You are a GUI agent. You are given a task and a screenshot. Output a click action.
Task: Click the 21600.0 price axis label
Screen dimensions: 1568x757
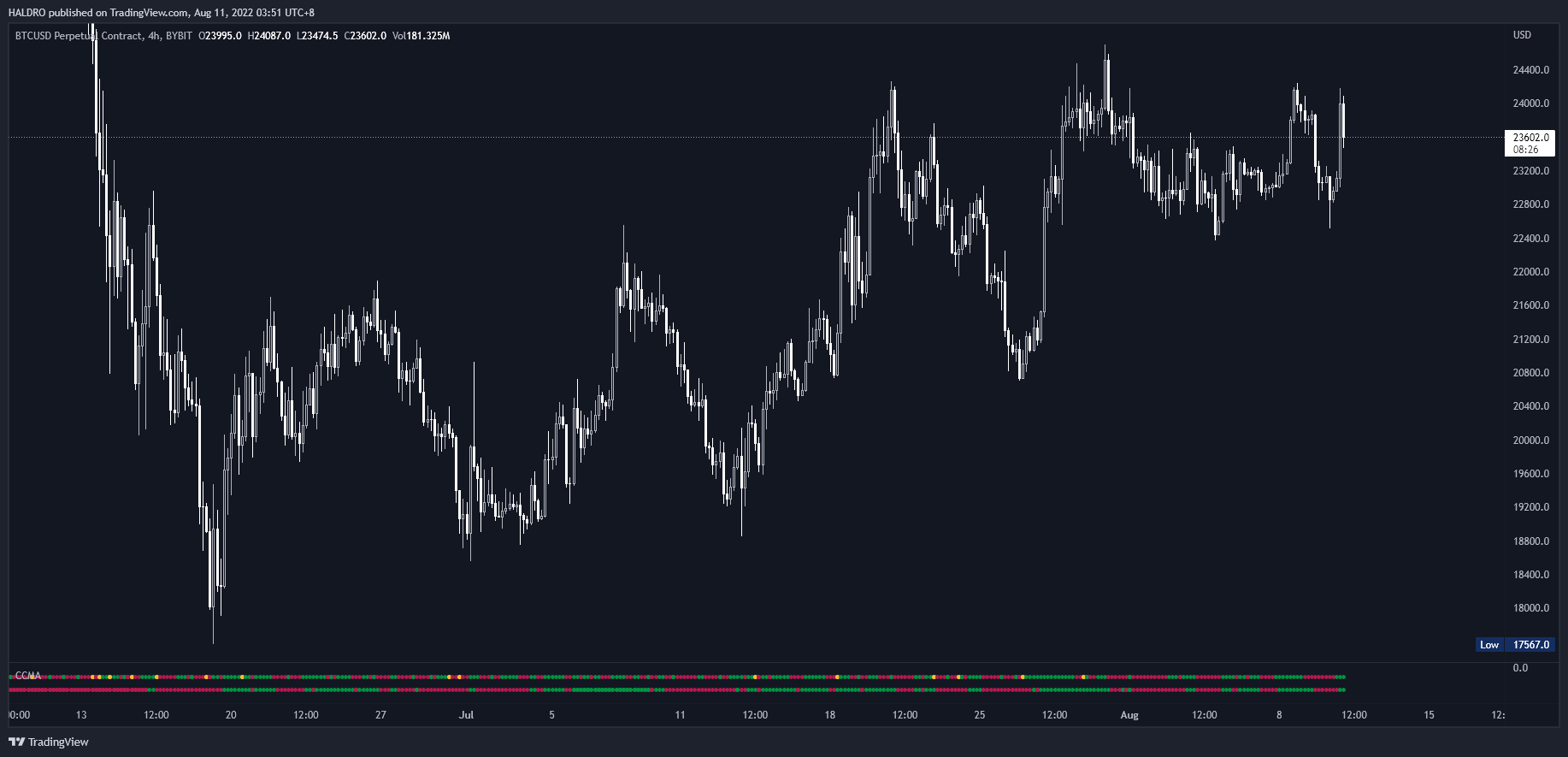point(1530,305)
